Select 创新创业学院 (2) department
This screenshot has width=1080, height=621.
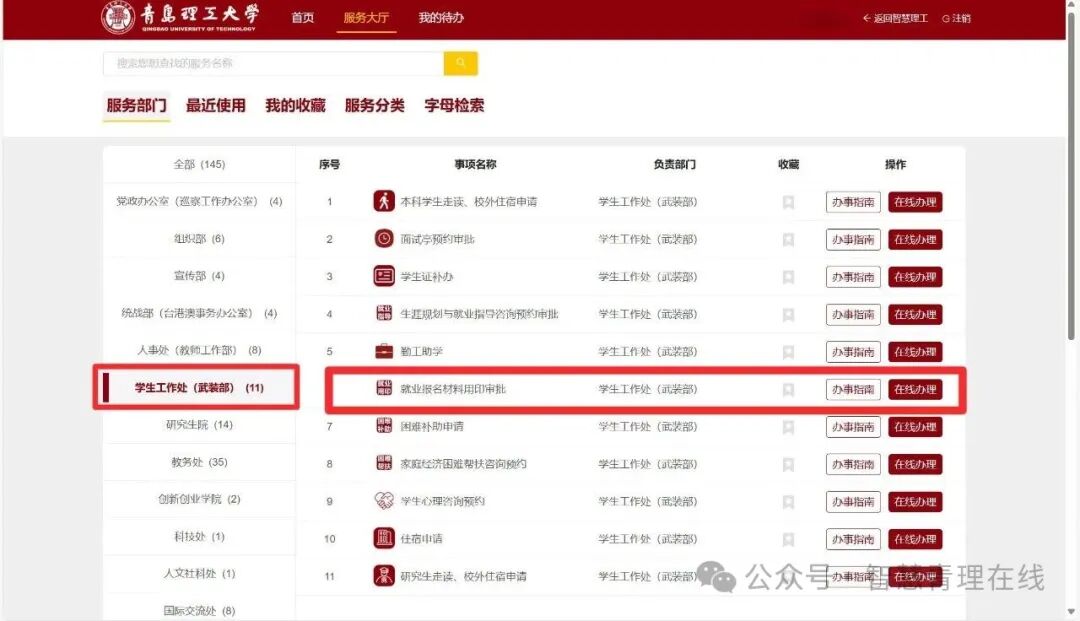click(x=199, y=499)
